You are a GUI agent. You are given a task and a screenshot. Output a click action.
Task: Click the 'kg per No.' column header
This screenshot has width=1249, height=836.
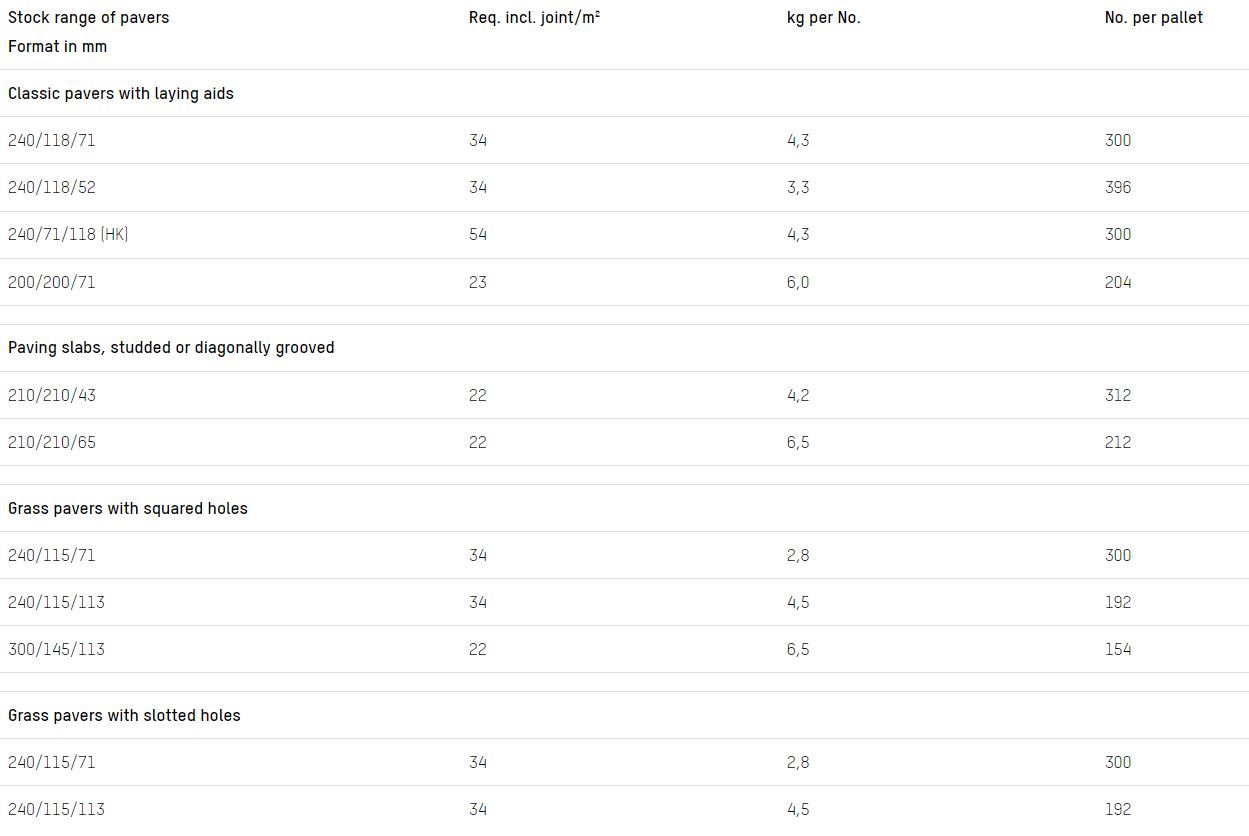[823, 17]
